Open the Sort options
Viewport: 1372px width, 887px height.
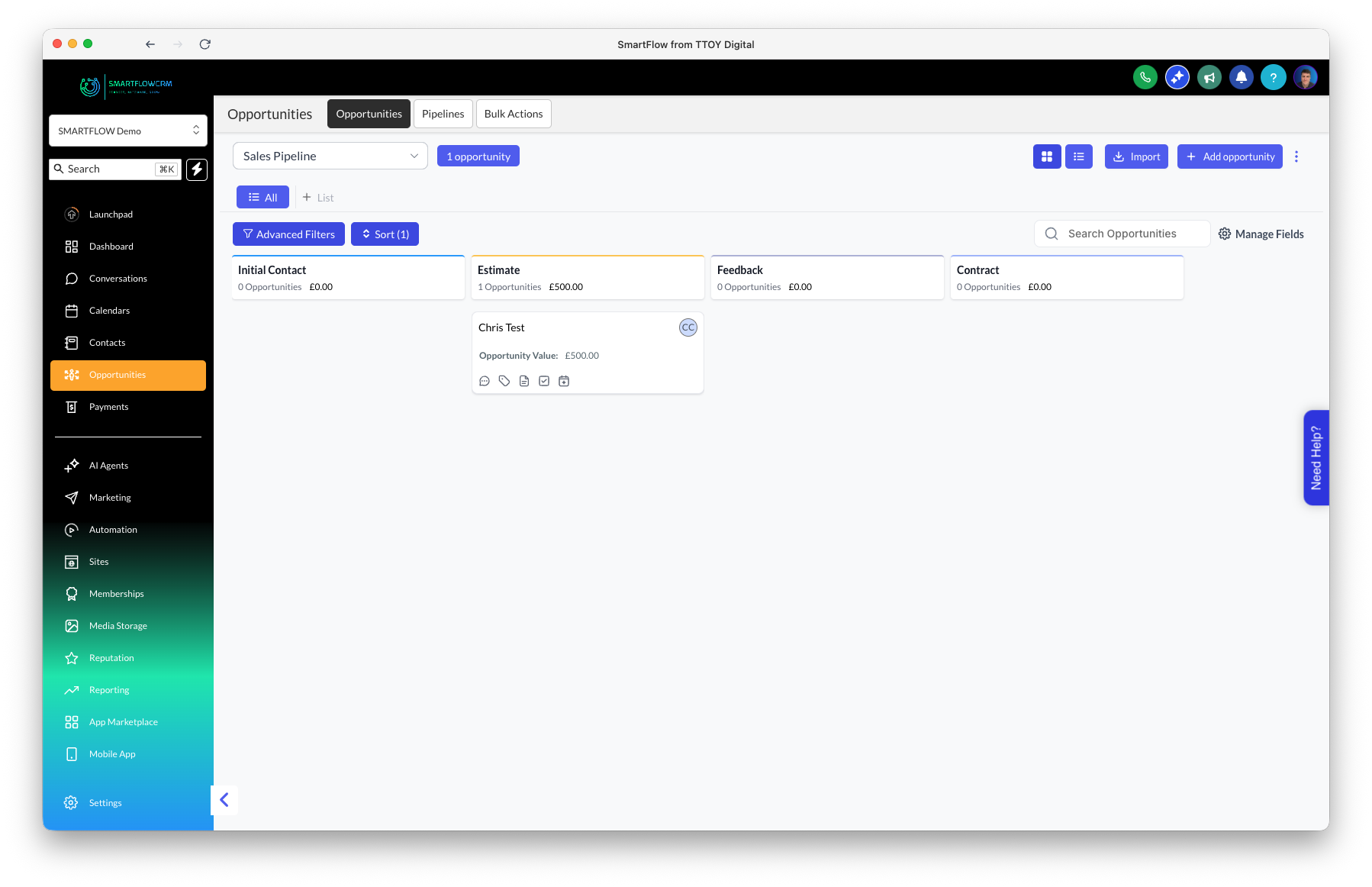pos(385,234)
